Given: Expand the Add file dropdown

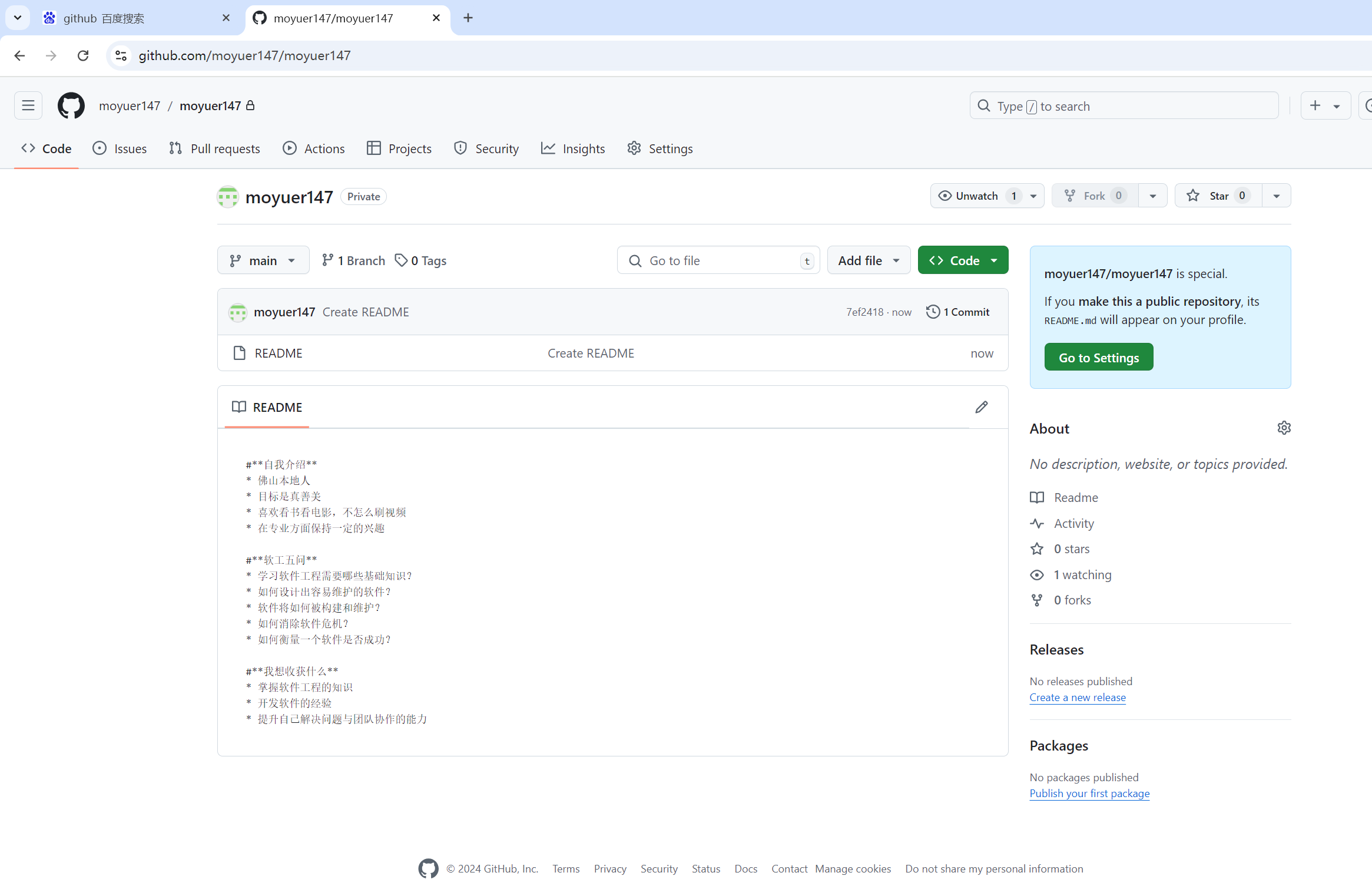Looking at the screenshot, I should point(869,260).
